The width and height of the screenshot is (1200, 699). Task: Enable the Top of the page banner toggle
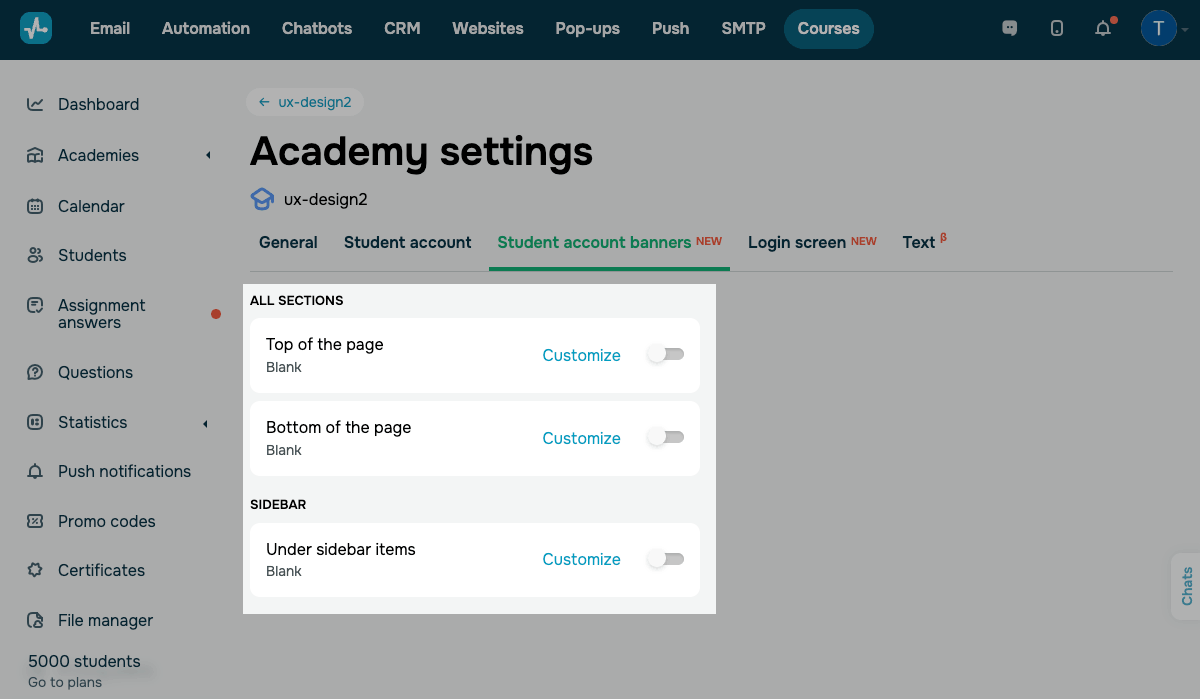tap(666, 355)
